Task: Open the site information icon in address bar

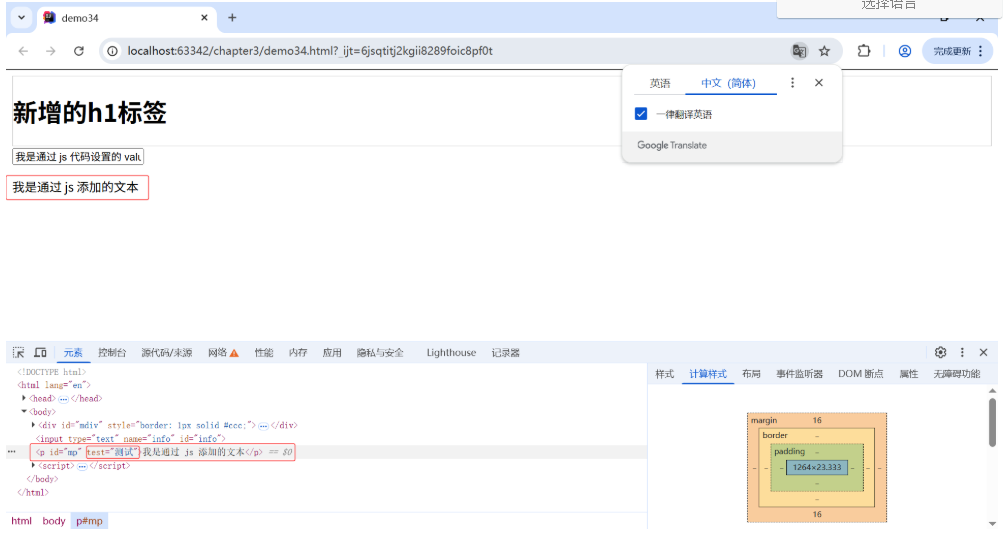Action: [x=113, y=51]
